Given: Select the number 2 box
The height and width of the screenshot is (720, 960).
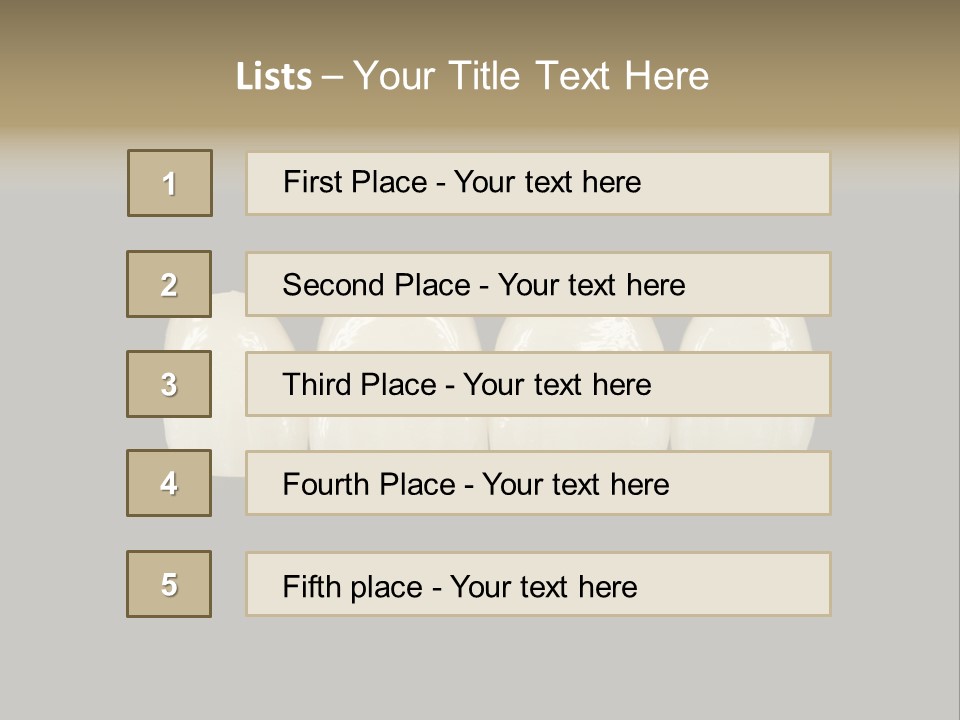Looking at the screenshot, I should [169, 284].
